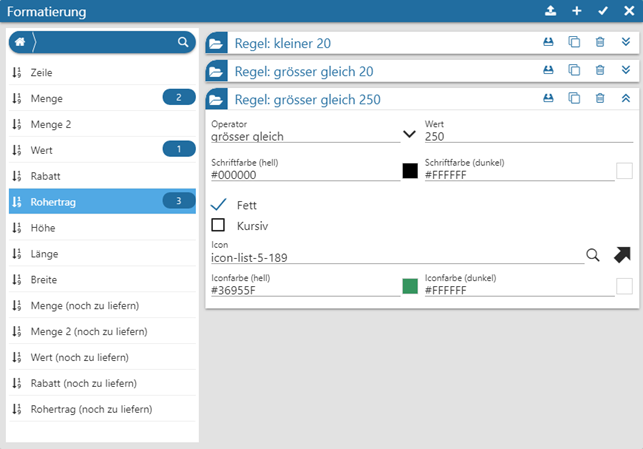Click the search magnifier in the sidebar header
Screen dimensions: 643x449
tap(182, 43)
